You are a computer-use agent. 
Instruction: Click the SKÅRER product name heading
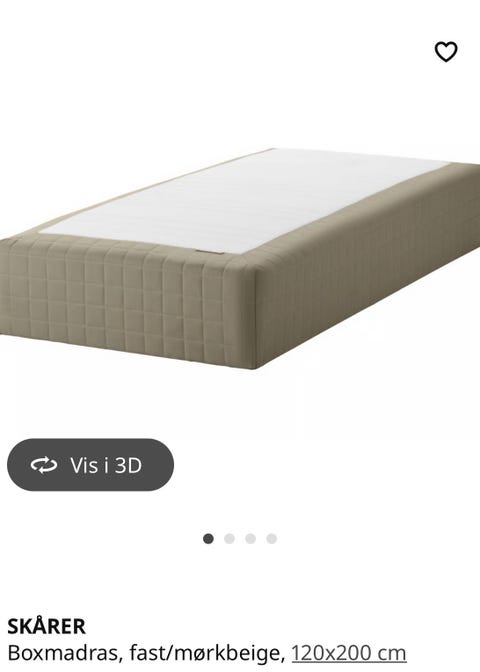coord(46,627)
